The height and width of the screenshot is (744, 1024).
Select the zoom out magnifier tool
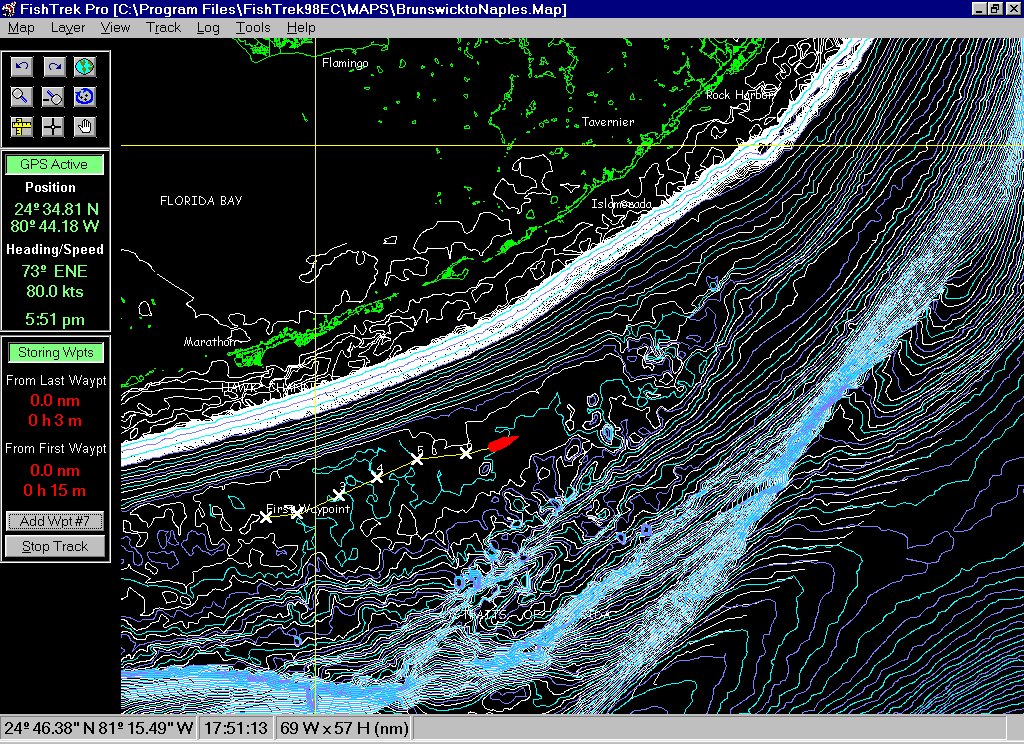point(54,97)
